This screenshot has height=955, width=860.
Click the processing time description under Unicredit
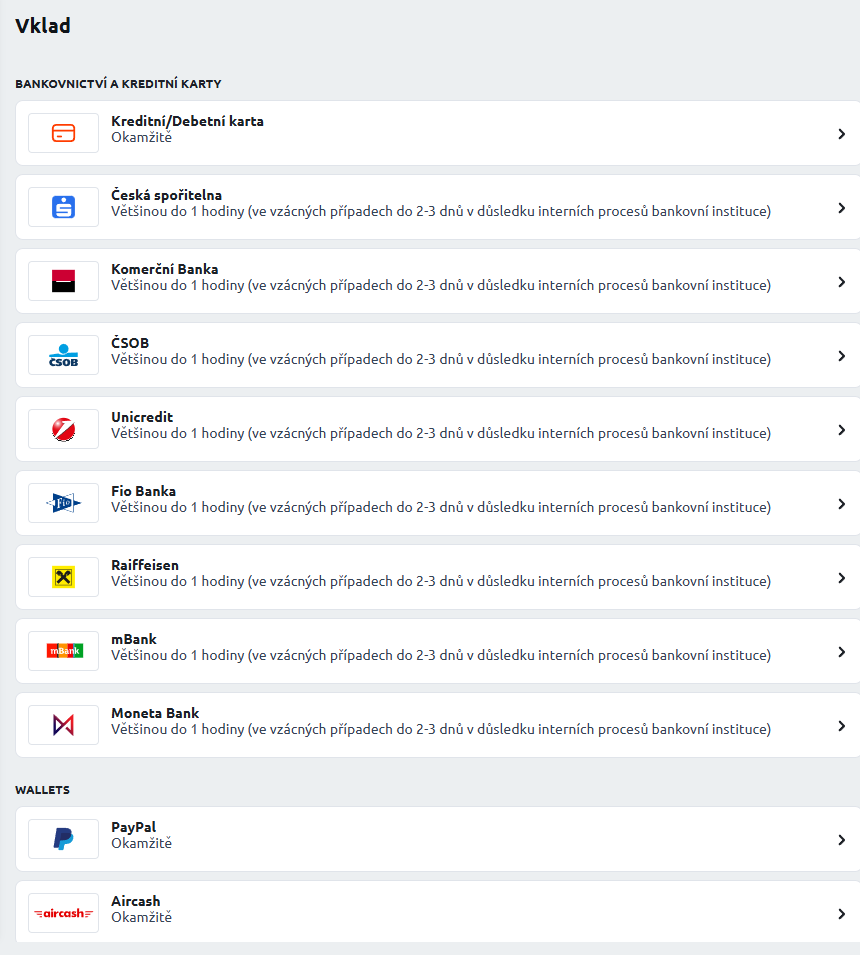tap(441, 433)
